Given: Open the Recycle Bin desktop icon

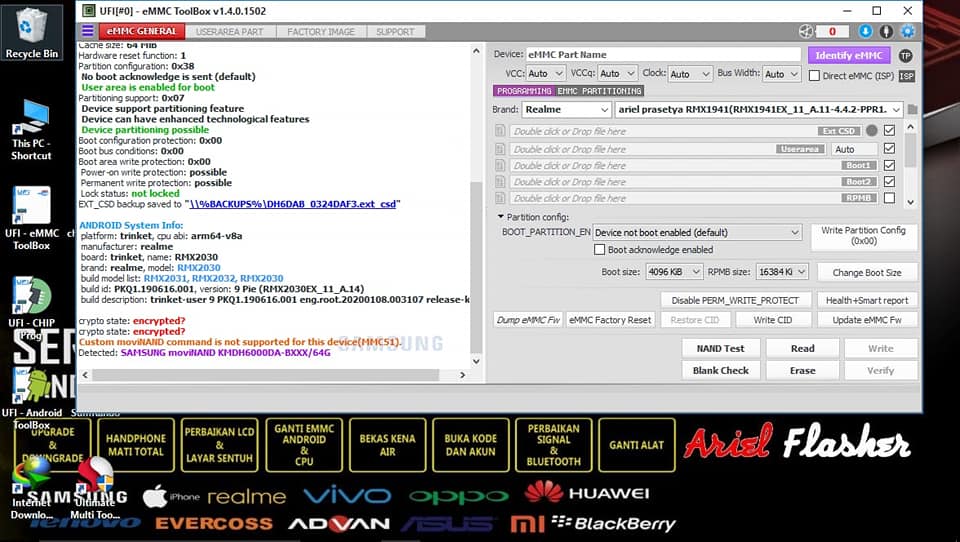Looking at the screenshot, I should pos(31,34).
